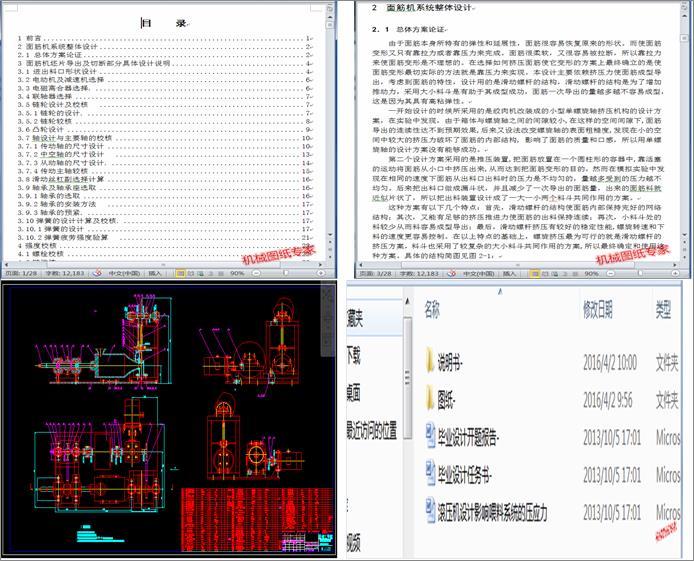The width and height of the screenshot is (694, 561).
Task: Click the Word icon beside 毕业设计任务书
Action: click(430, 473)
